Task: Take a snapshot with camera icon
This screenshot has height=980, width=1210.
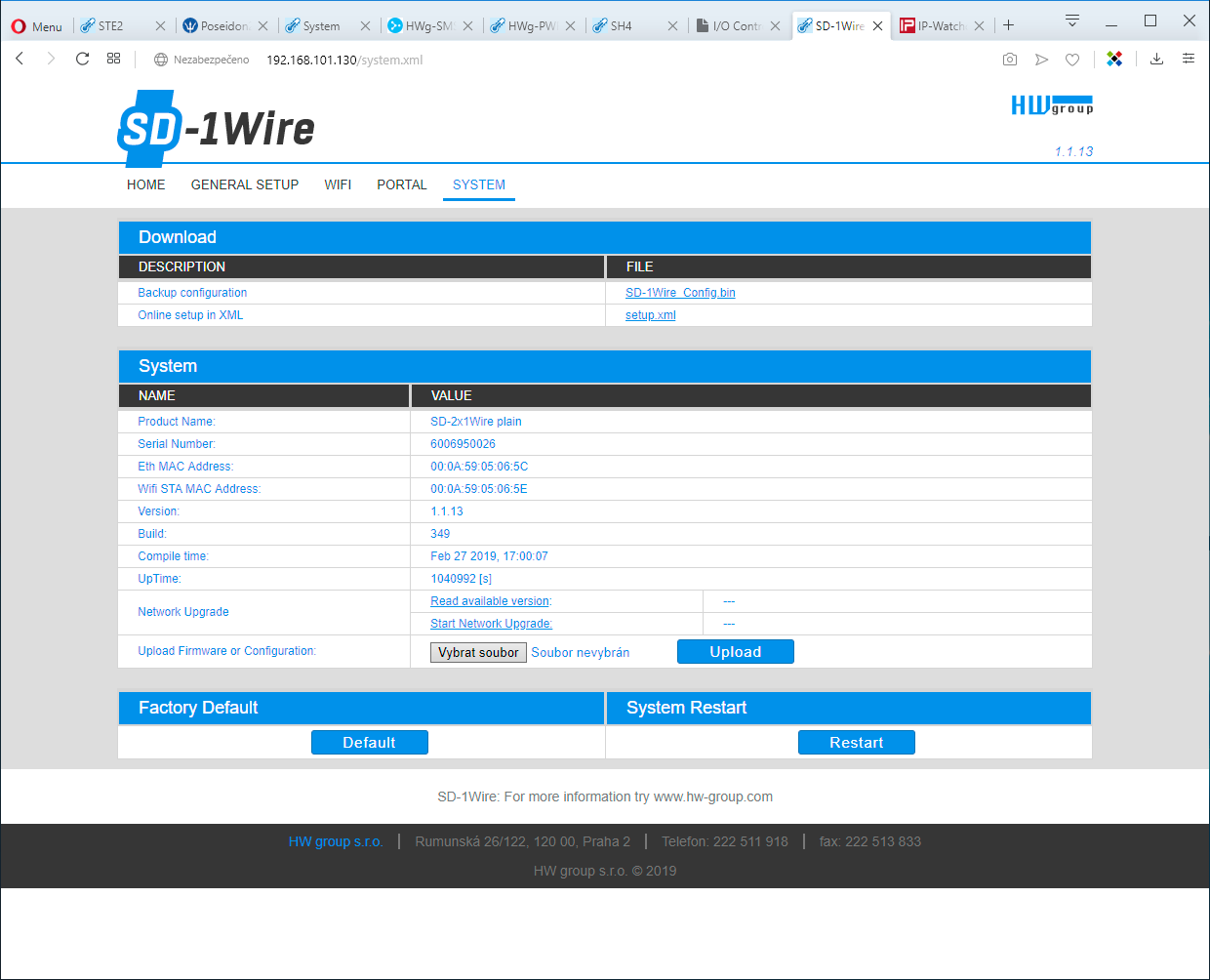Action: [1010, 60]
